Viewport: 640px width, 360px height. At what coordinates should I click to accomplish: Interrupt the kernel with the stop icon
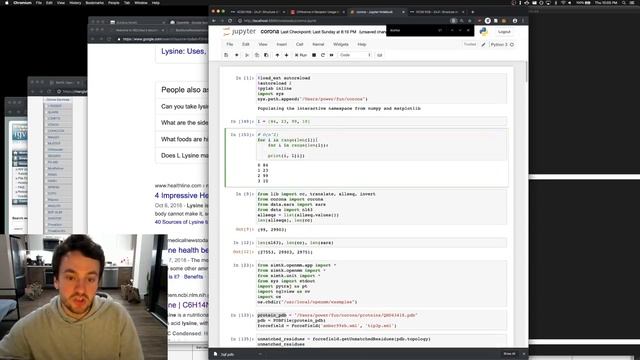[x=314, y=55]
